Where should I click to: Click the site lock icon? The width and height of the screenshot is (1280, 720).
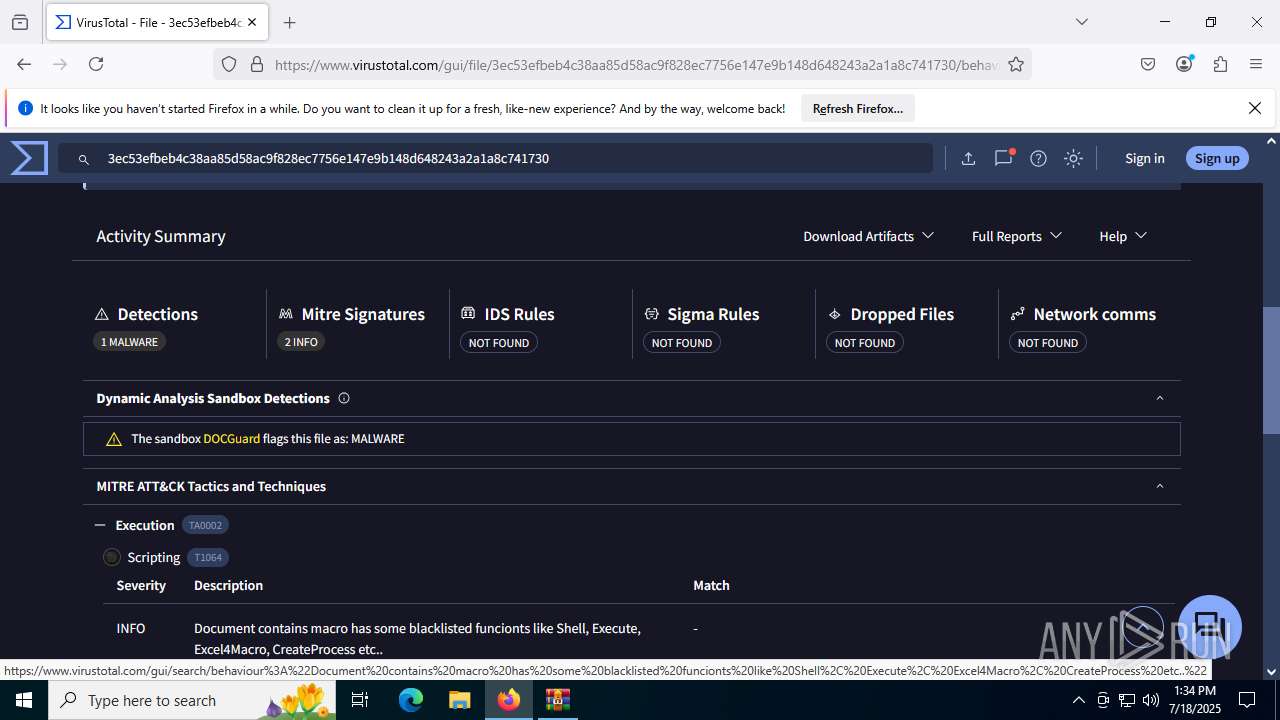click(257, 64)
